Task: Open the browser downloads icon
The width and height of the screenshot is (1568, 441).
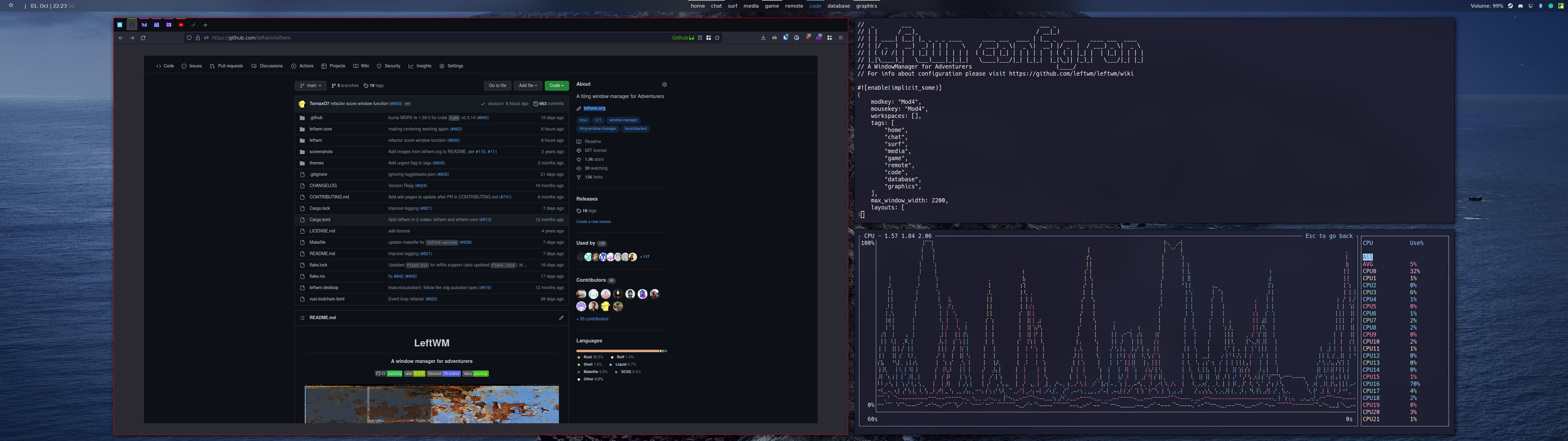Action: point(763,38)
